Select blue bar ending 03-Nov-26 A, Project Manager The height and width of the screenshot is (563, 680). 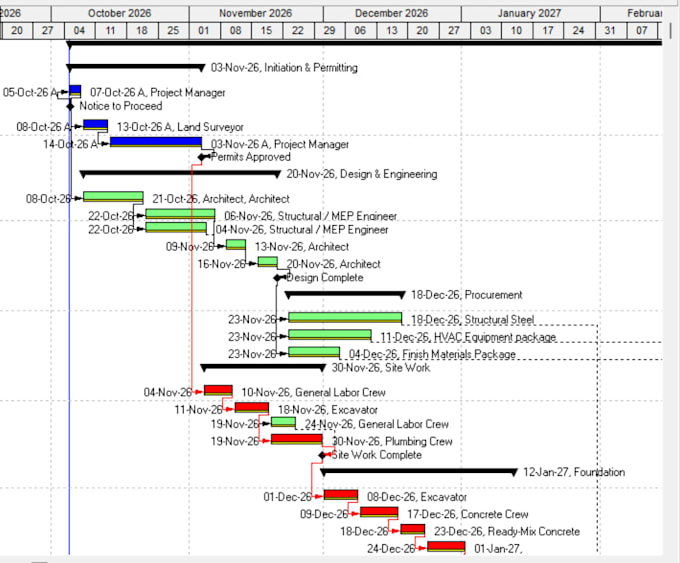(156, 142)
